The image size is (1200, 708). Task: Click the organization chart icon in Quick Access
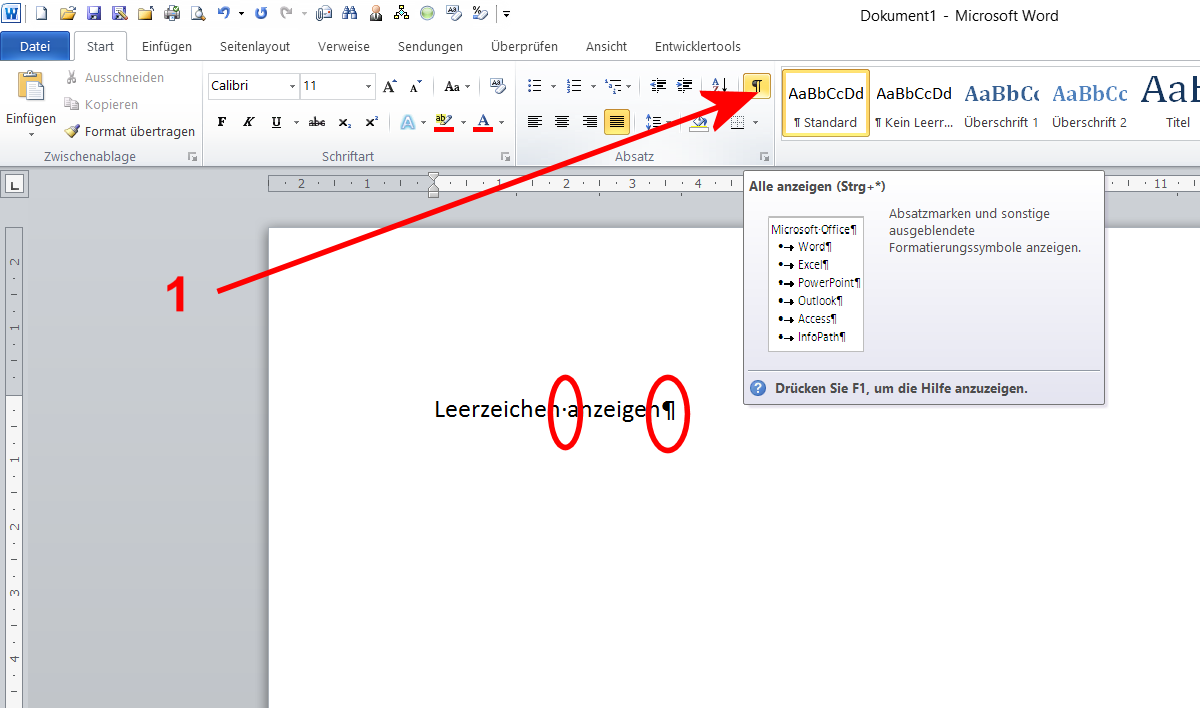point(401,14)
